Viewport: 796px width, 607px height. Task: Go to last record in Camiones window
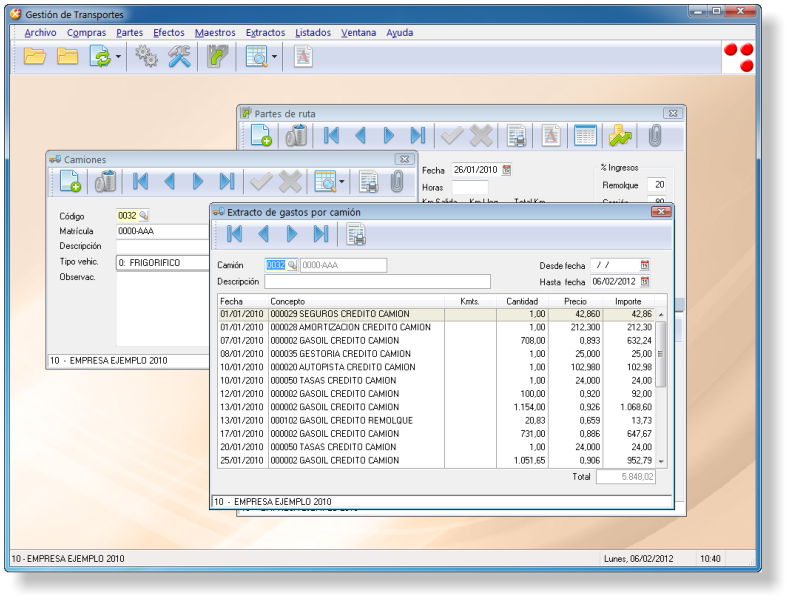227,181
